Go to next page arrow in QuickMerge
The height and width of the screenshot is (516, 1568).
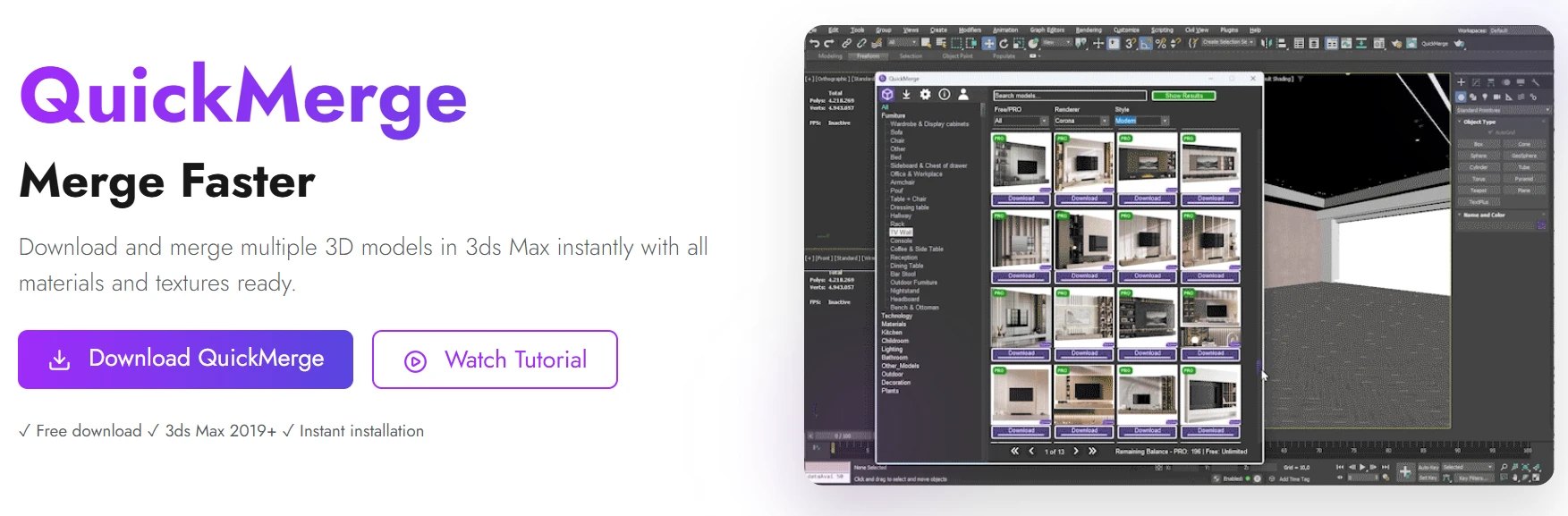point(1076,452)
